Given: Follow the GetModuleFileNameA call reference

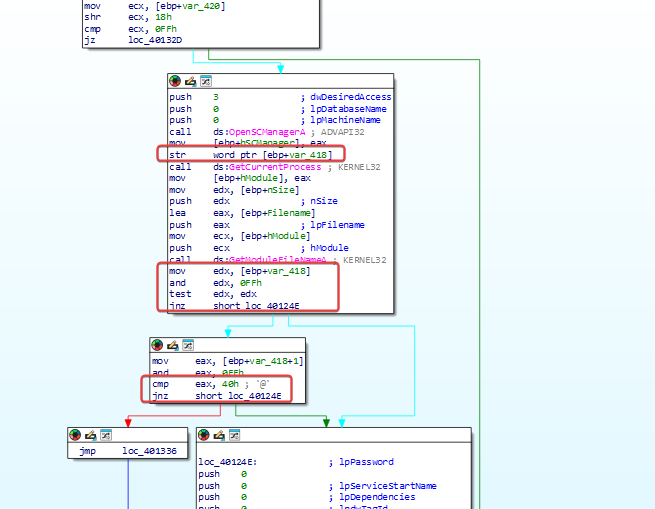Looking at the screenshot, I should coord(277,260).
